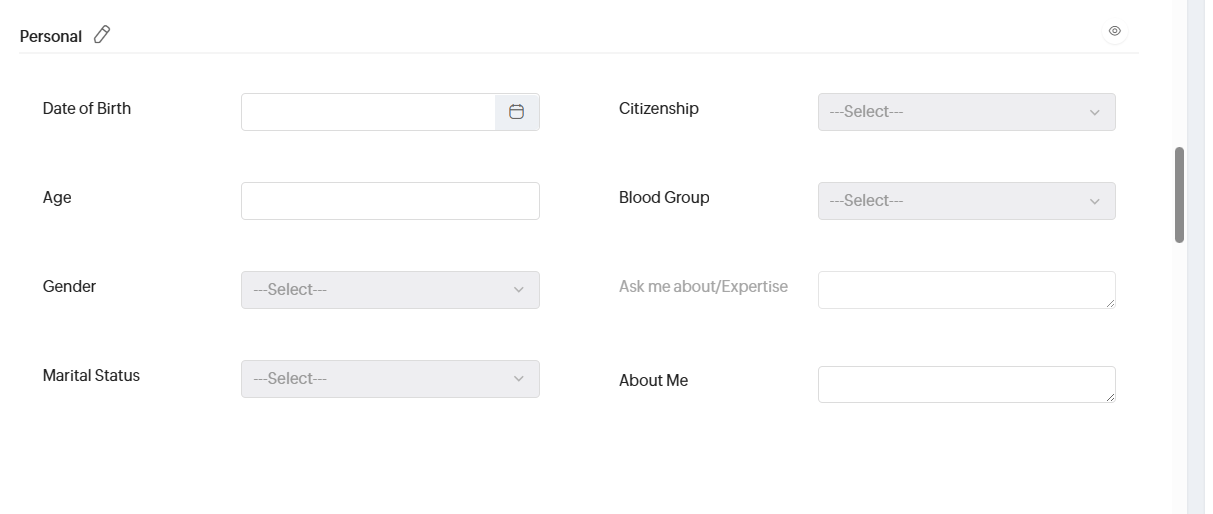Click the Blood Group label text

(x=664, y=197)
